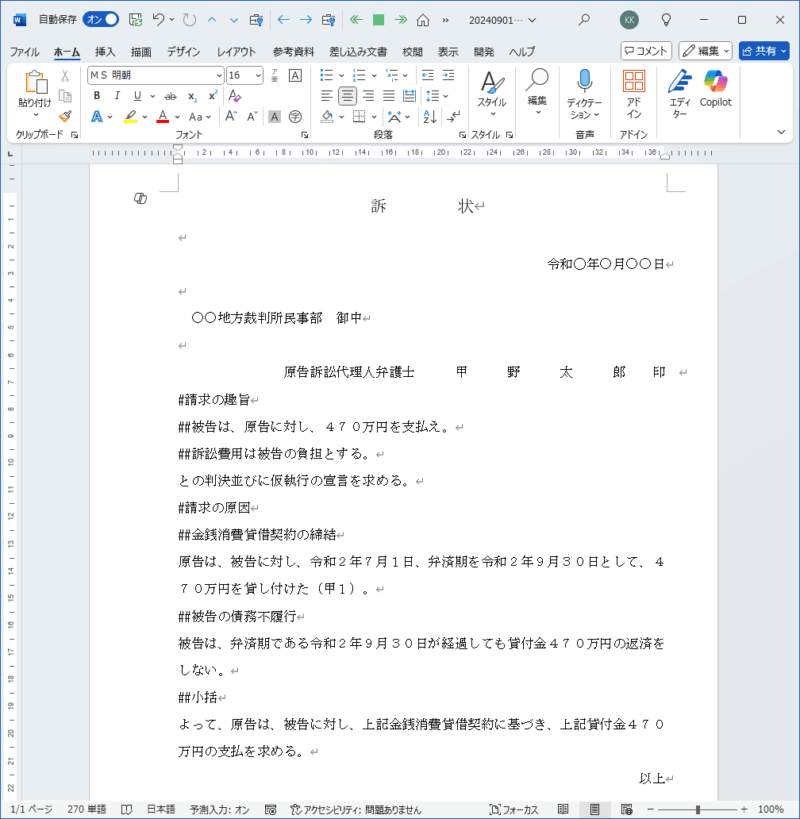Viewport: 800px width, 819px height.
Task: Align text to the left
Action: pos(326,96)
